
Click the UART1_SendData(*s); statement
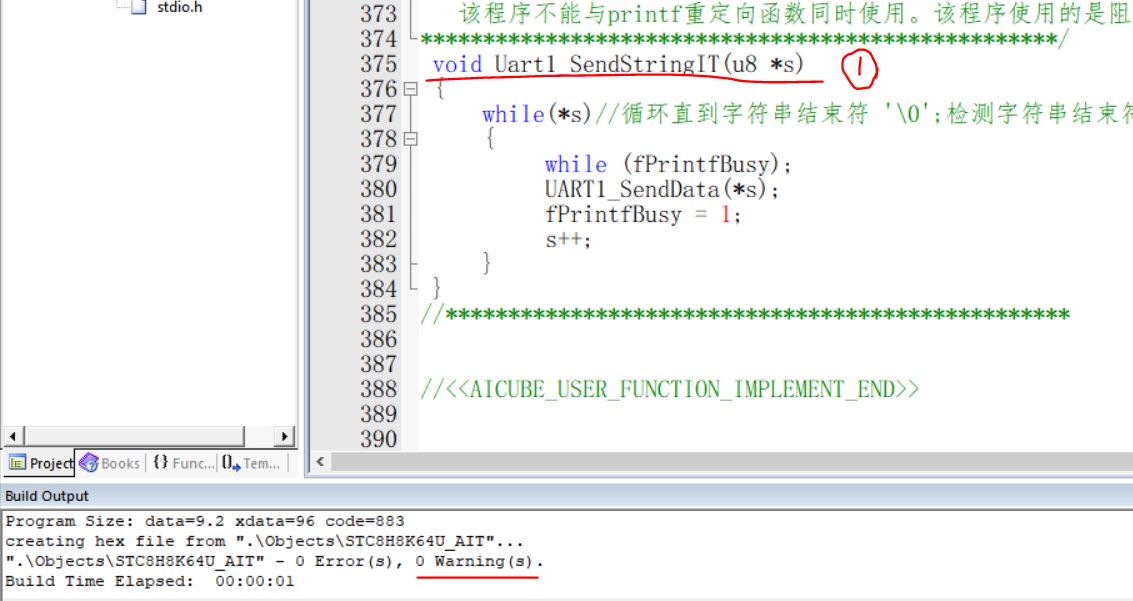[x=662, y=190]
